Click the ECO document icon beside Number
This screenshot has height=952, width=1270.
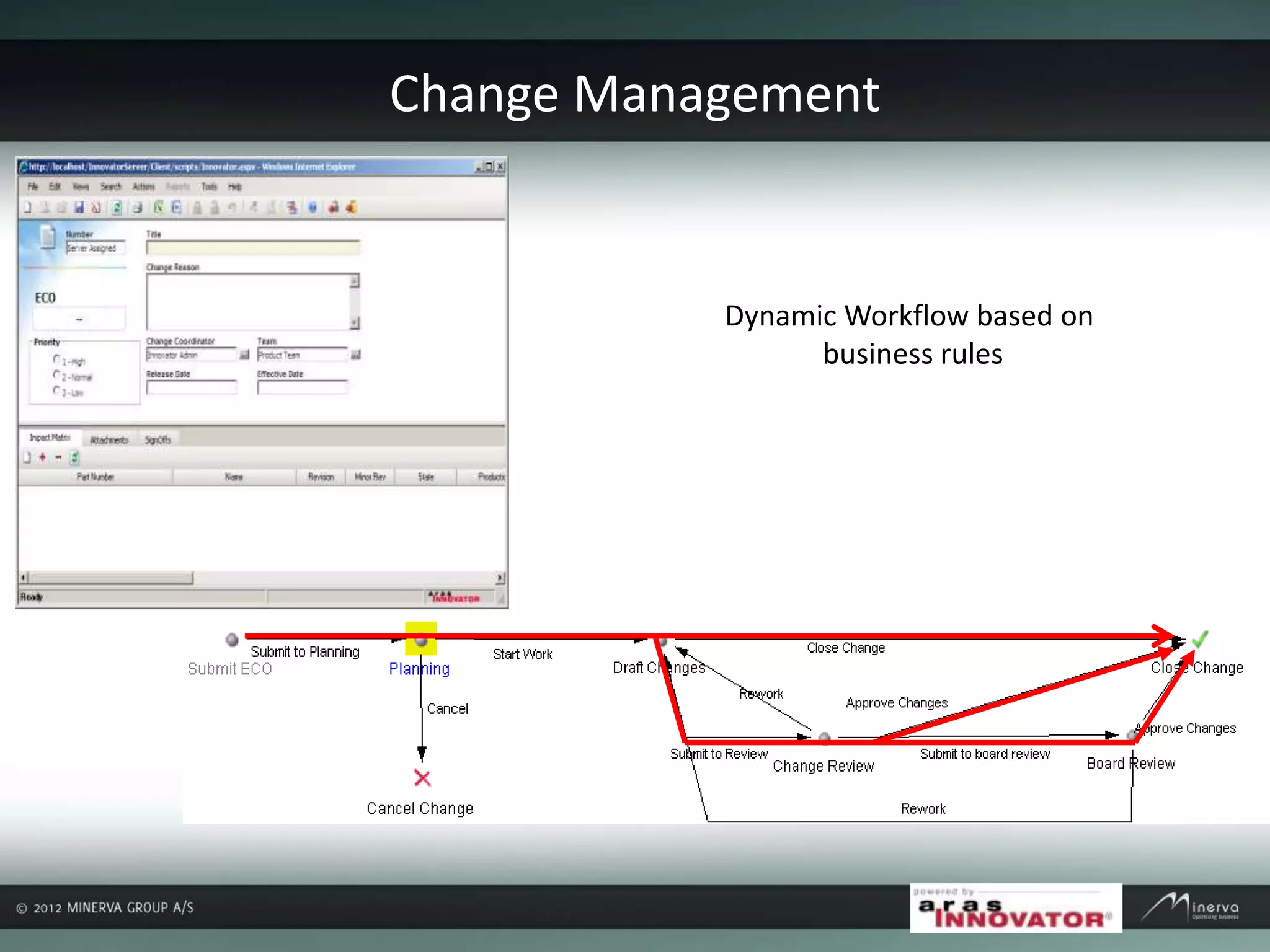coord(48,237)
